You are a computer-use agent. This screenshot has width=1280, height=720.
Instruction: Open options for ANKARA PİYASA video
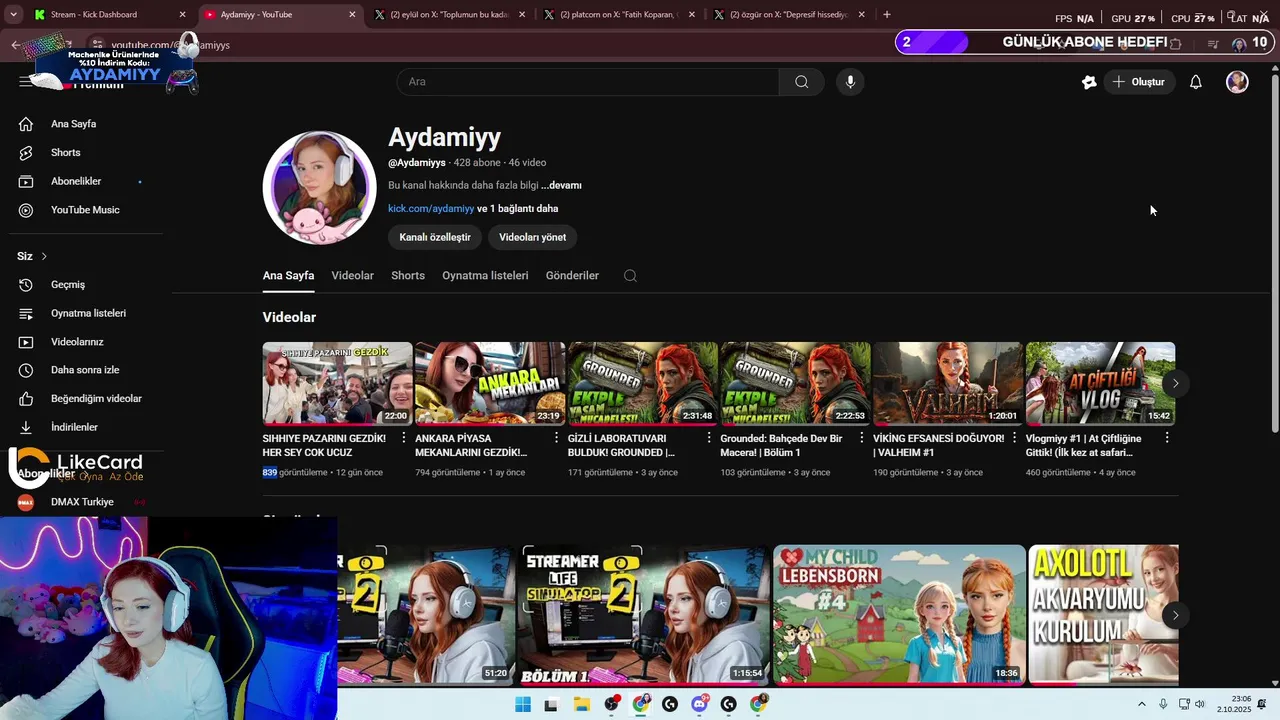coord(556,438)
